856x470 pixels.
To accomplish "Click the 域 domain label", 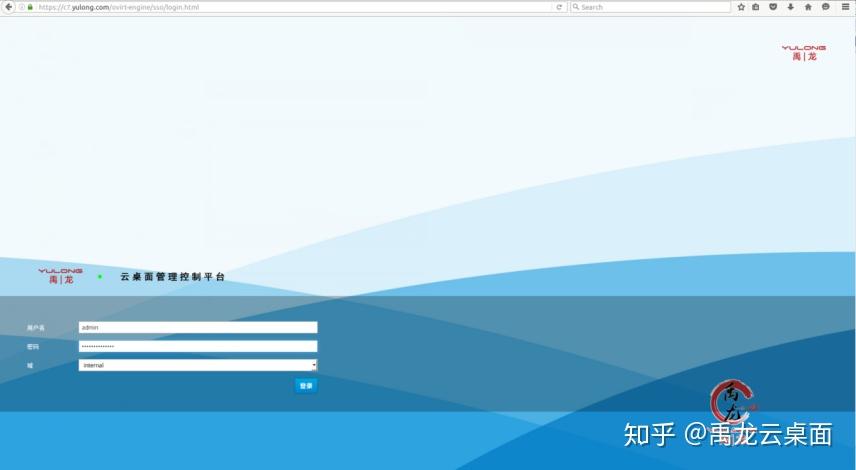I will pos(30,365).
